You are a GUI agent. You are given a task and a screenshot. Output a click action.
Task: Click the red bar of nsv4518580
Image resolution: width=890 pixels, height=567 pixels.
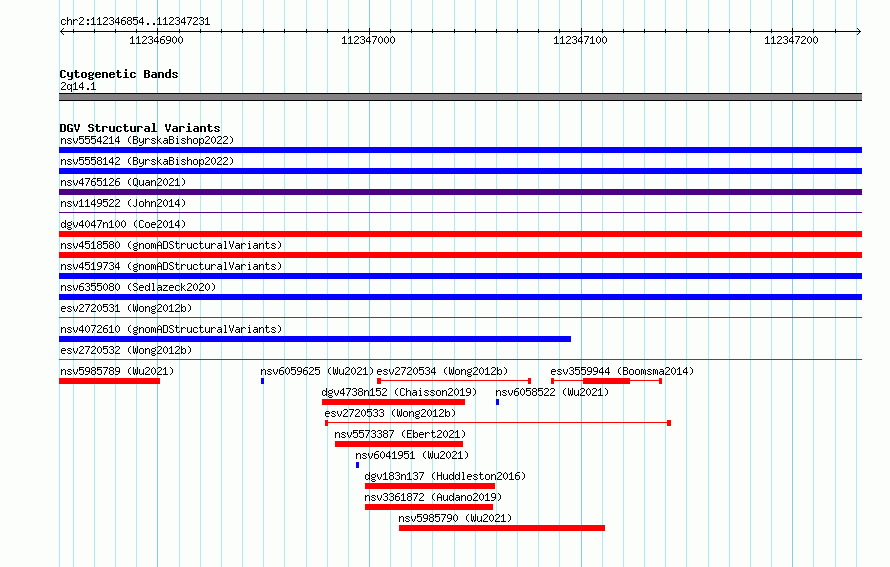460,255
